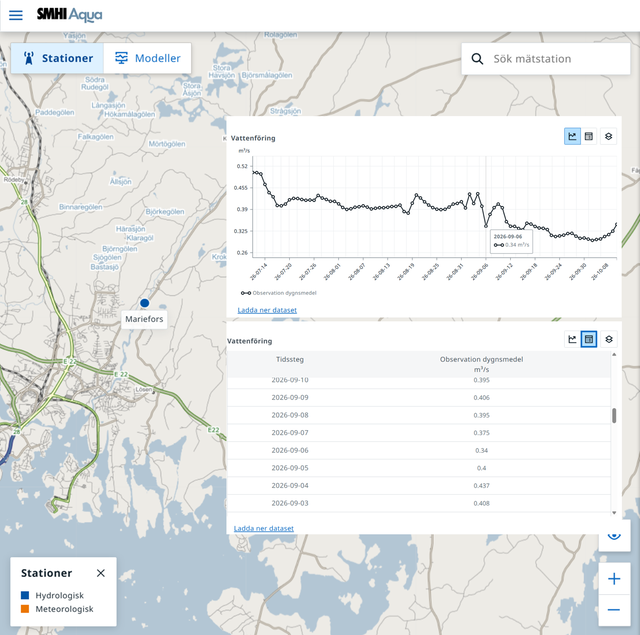Select table view in lower Vattenföring panel

coord(589,339)
